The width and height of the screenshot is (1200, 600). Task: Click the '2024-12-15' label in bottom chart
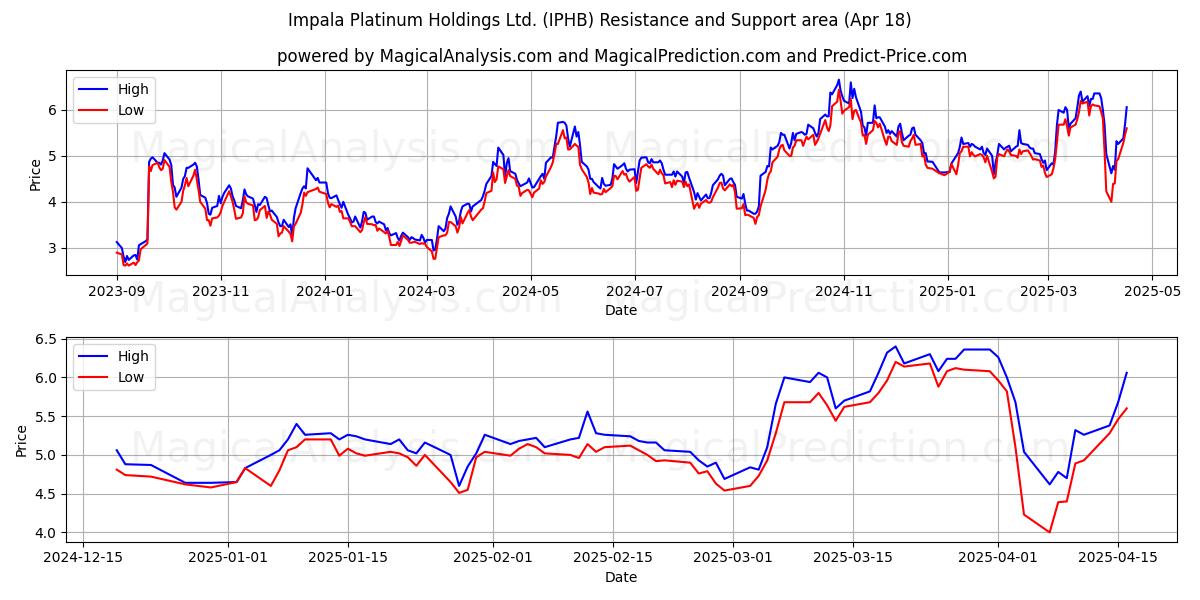coord(83,559)
